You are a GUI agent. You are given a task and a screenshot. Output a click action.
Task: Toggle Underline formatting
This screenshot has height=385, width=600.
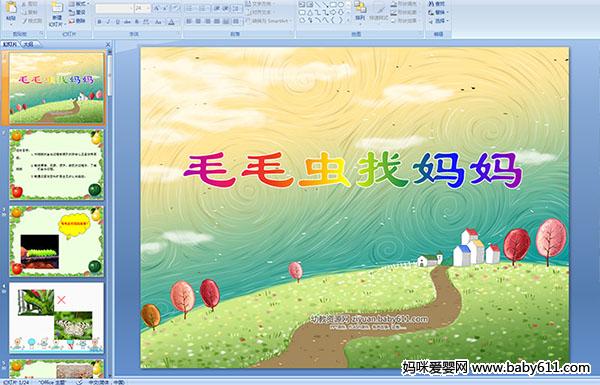pos(117,22)
